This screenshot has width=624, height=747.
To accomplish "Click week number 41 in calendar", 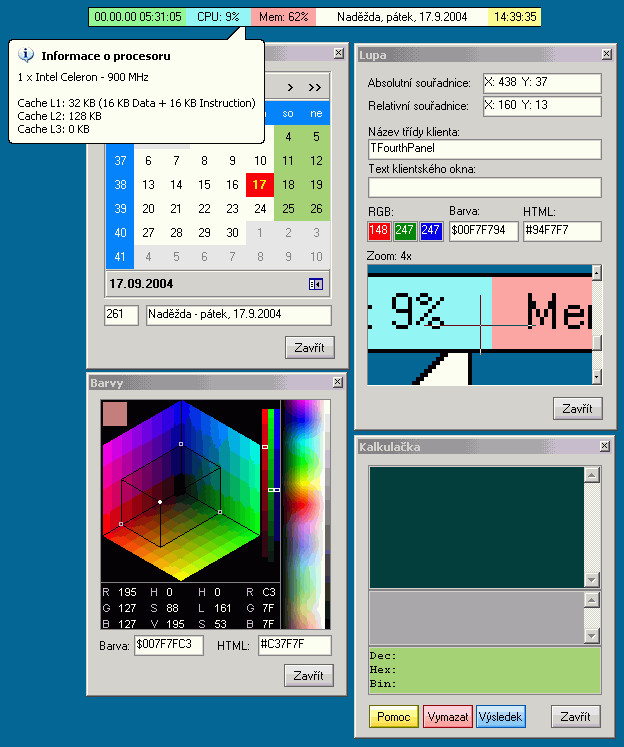I will (x=120, y=257).
